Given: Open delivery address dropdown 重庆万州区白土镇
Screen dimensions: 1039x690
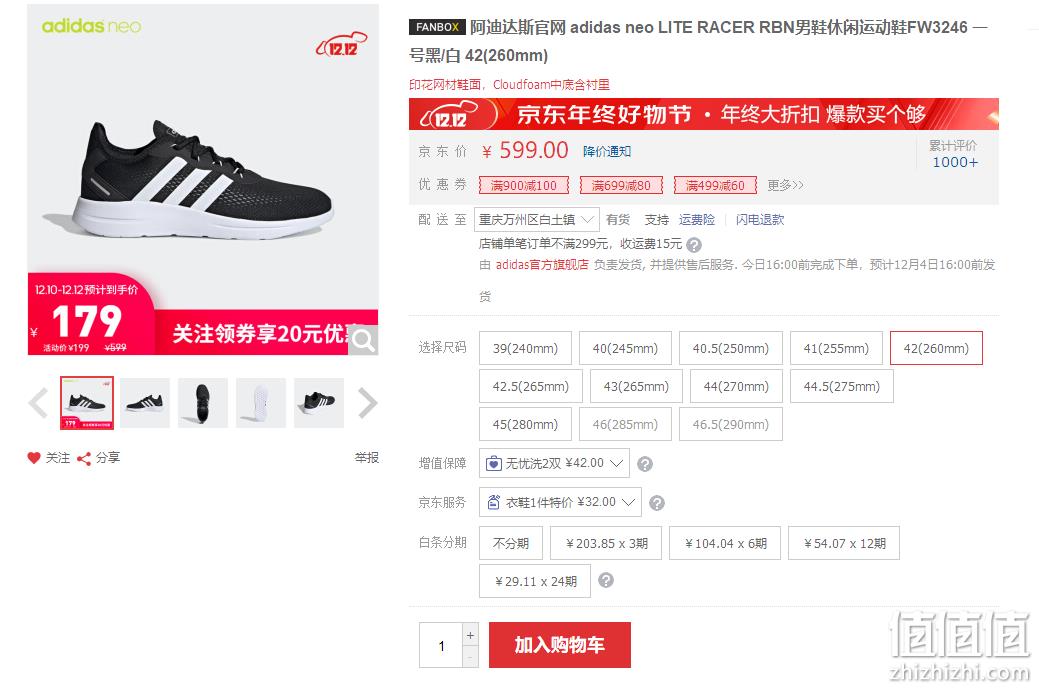Looking at the screenshot, I should [x=537, y=219].
